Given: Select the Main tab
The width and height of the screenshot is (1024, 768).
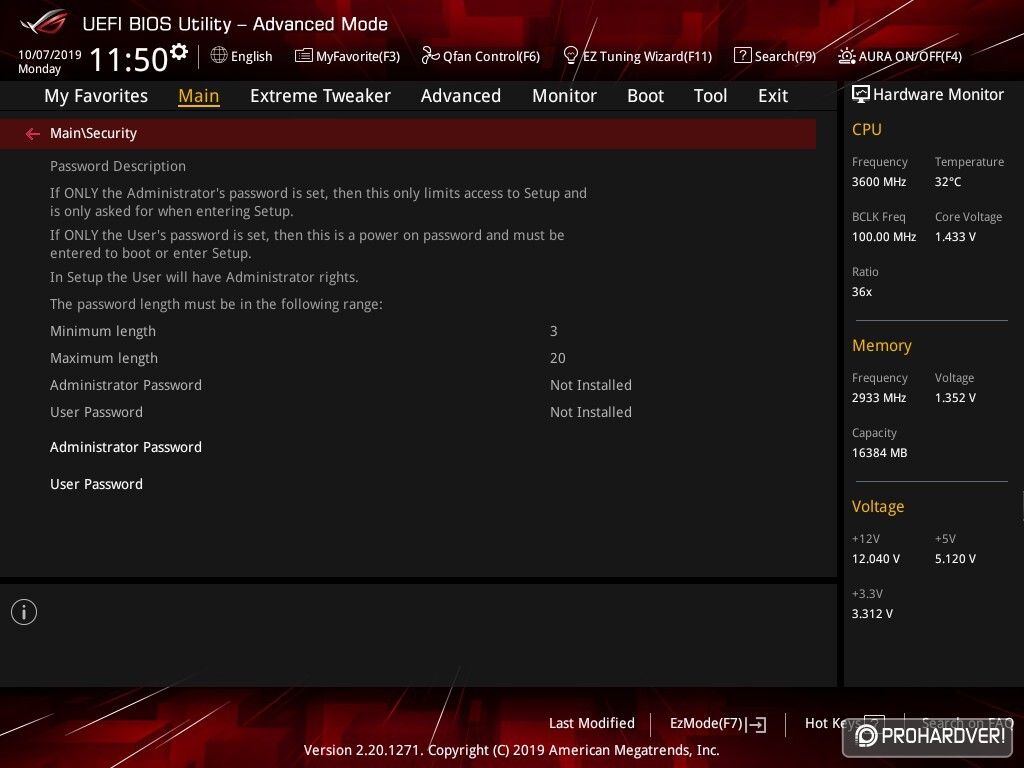Looking at the screenshot, I should pyautogui.click(x=199, y=96).
